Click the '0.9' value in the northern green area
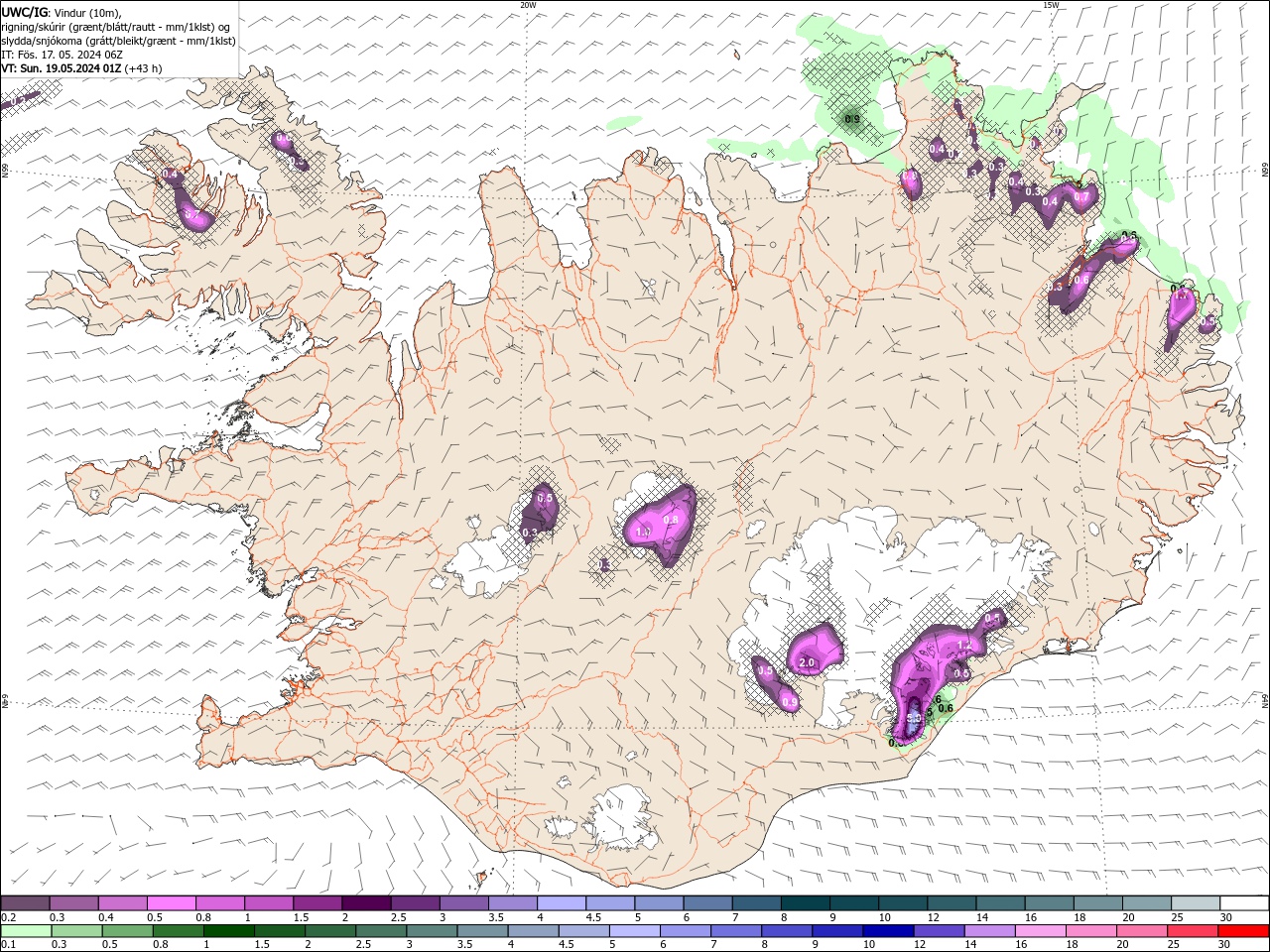Viewport: 1270px width, 952px height. (852, 119)
